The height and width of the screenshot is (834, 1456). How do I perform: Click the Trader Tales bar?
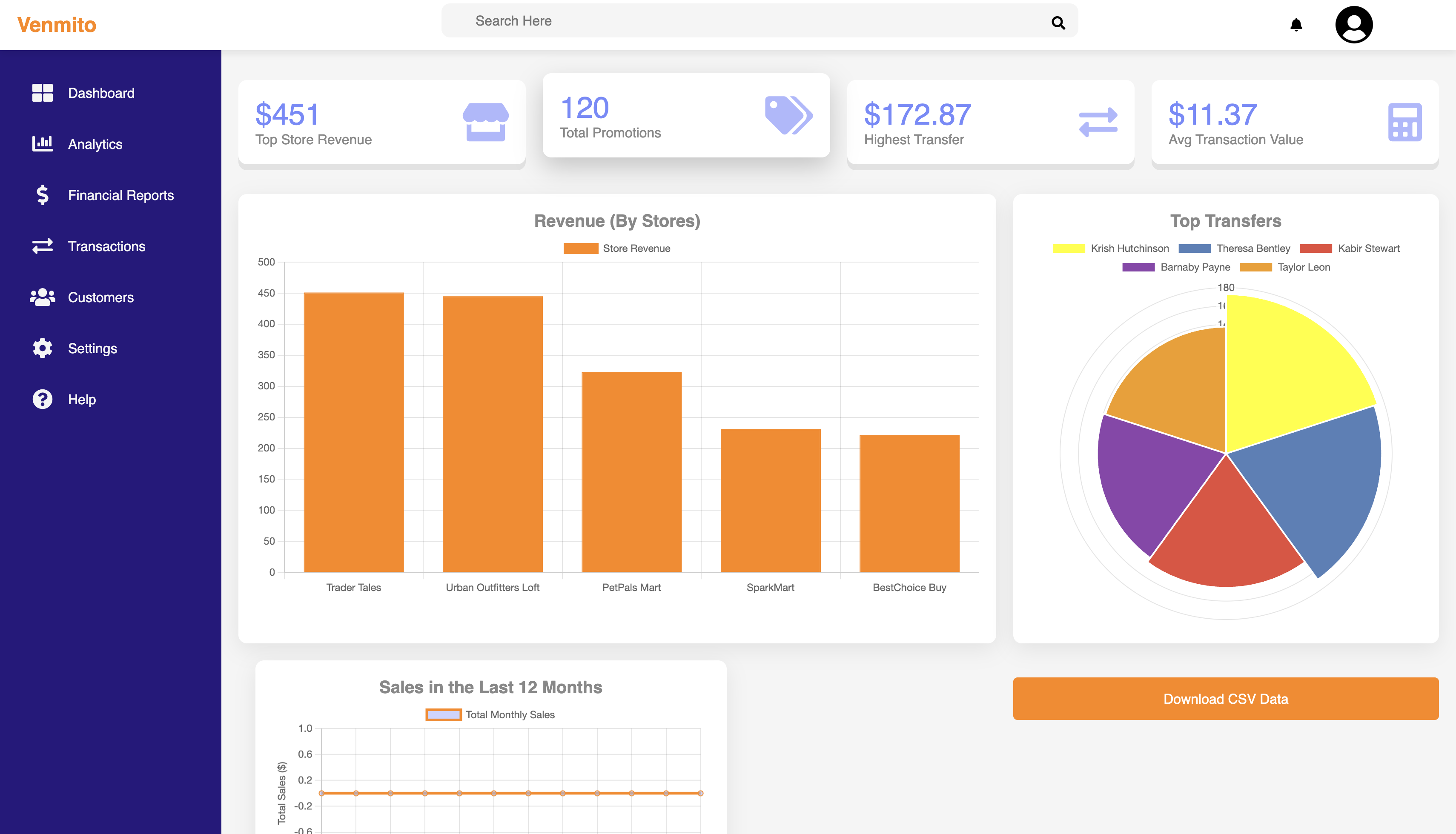pos(353,432)
